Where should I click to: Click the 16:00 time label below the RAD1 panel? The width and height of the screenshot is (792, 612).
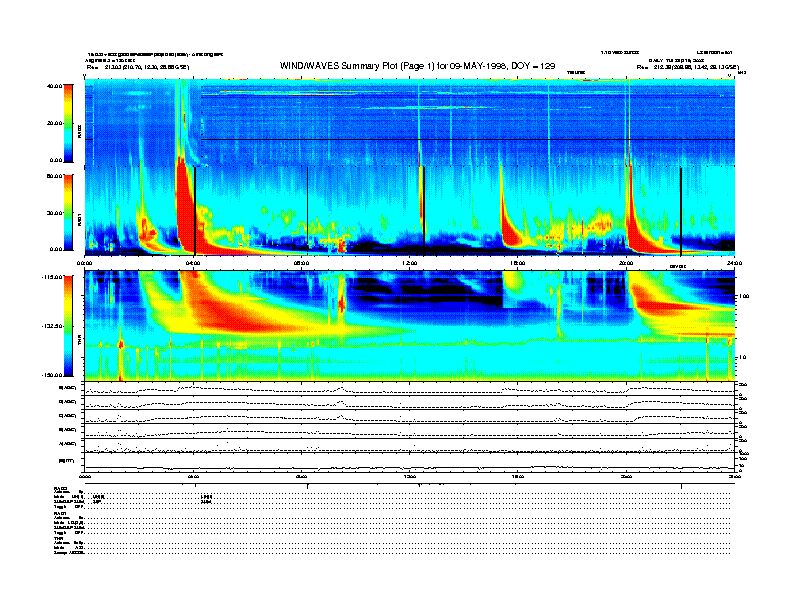pos(518,263)
